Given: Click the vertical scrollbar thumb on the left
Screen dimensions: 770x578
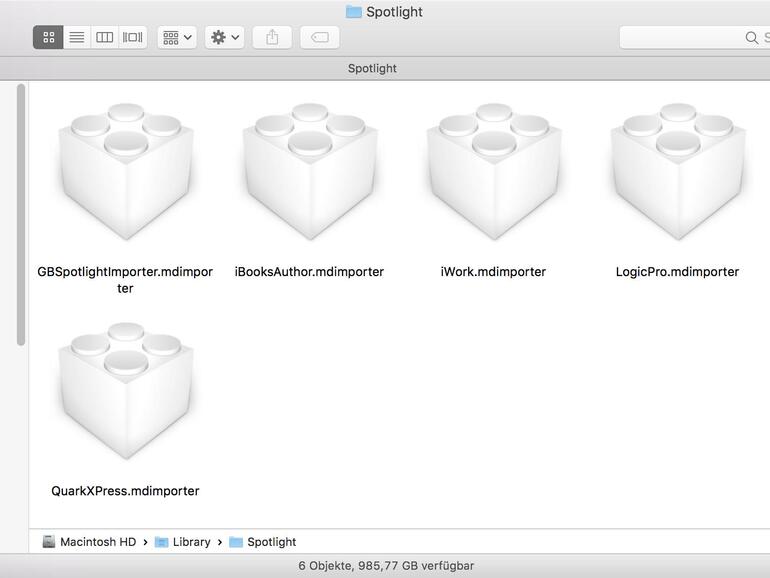Looking at the screenshot, I should [x=21, y=215].
